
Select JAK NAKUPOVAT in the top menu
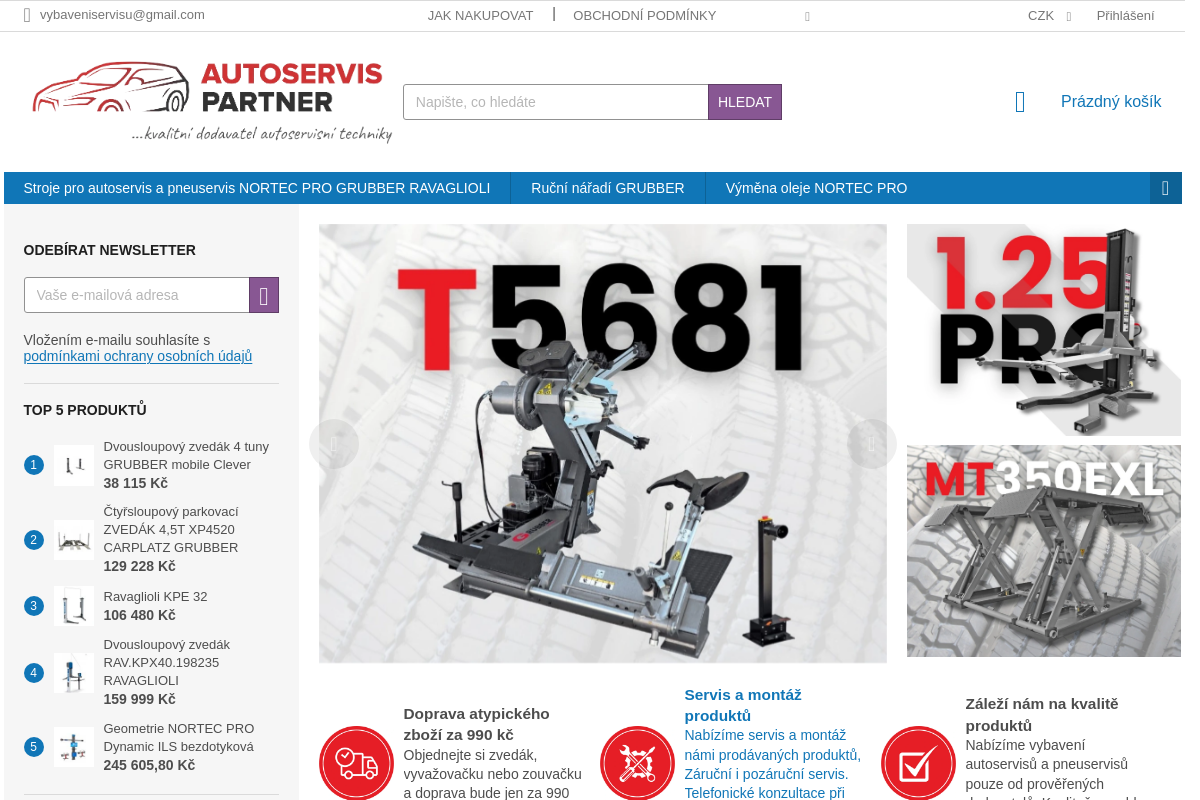click(x=480, y=15)
